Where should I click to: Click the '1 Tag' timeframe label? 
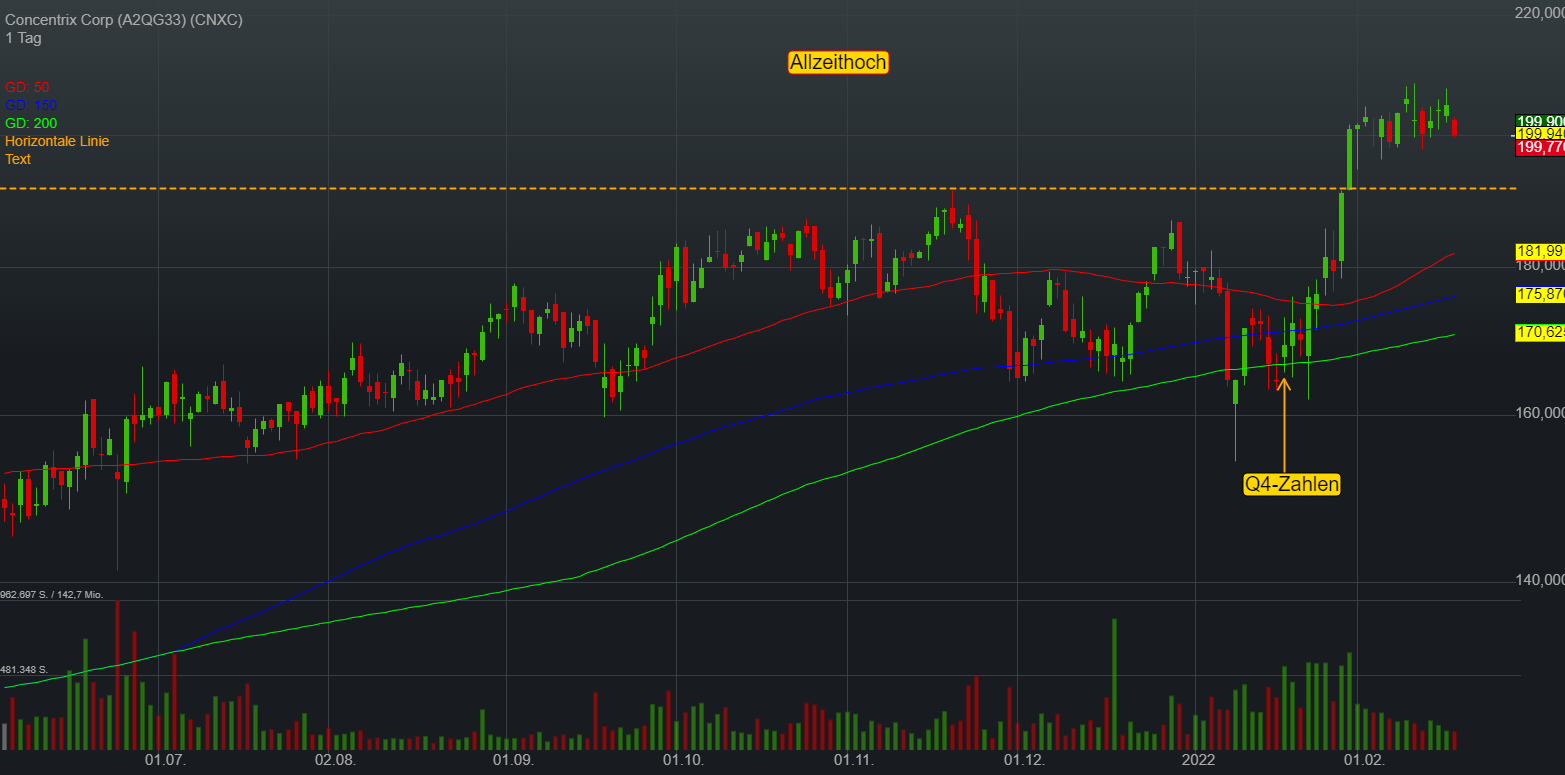[x=23, y=38]
